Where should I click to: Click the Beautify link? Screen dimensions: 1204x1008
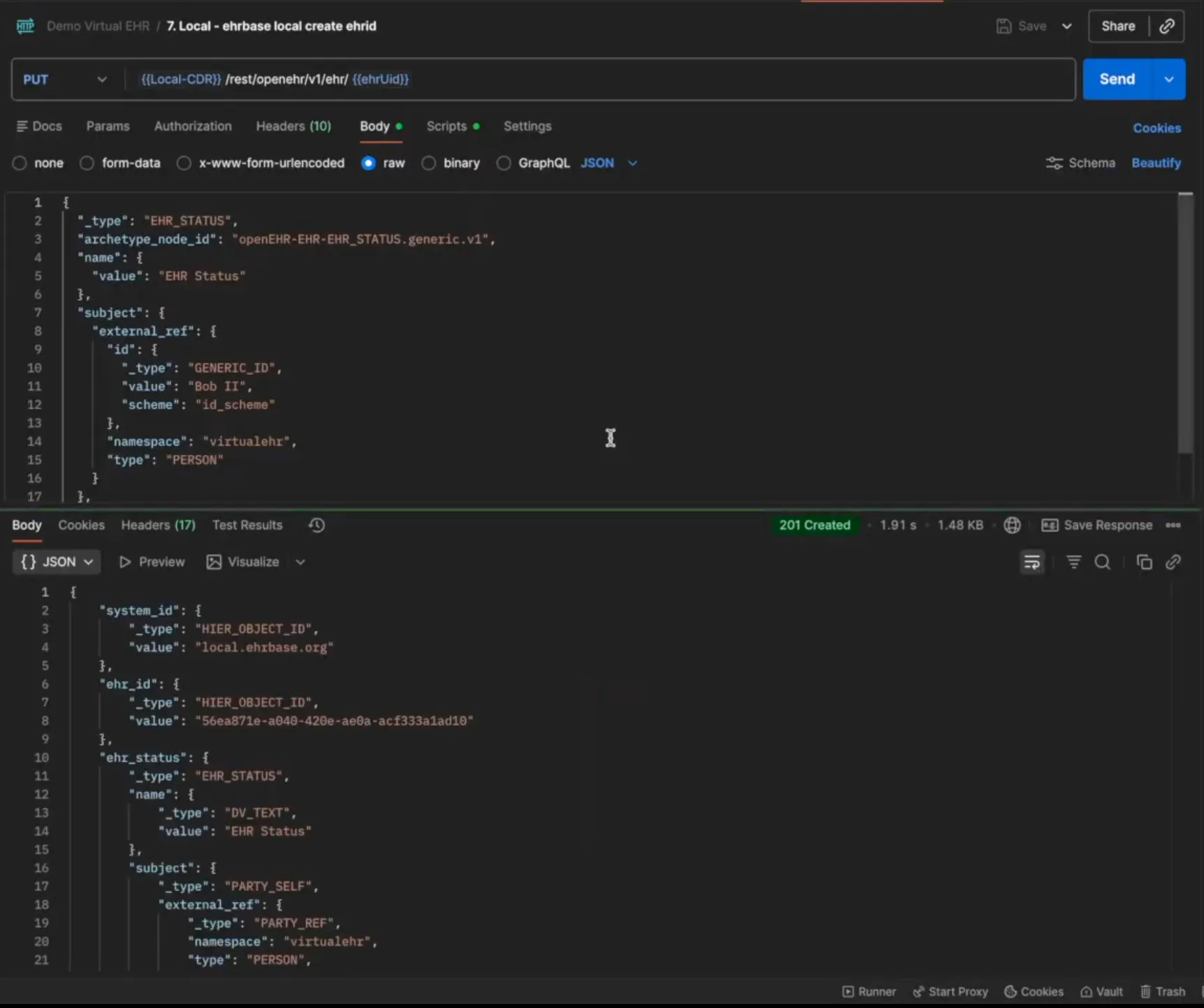point(1156,163)
